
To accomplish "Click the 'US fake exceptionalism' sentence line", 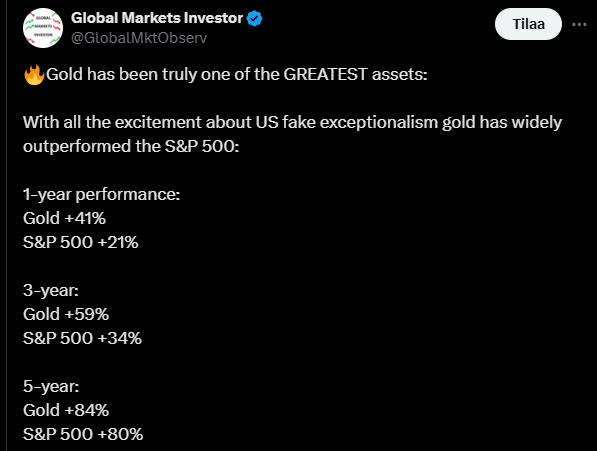I will point(292,123).
